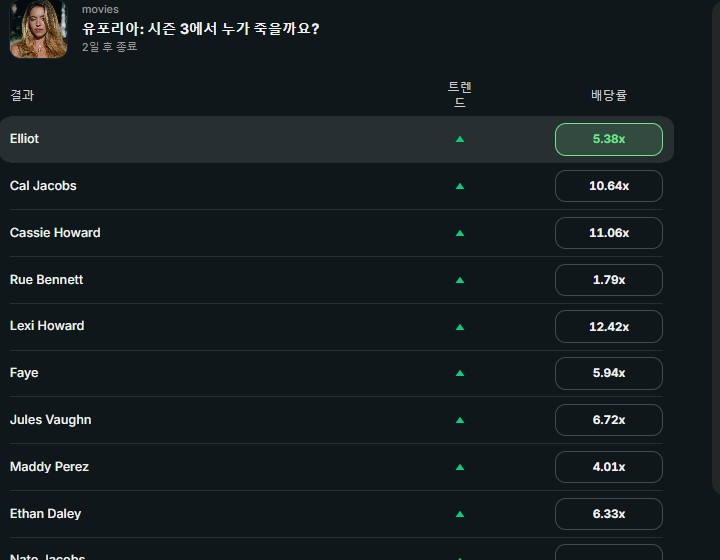Select the 5.38x odds for Elliot
This screenshot has height=560, width=720.
coord(608,139)
